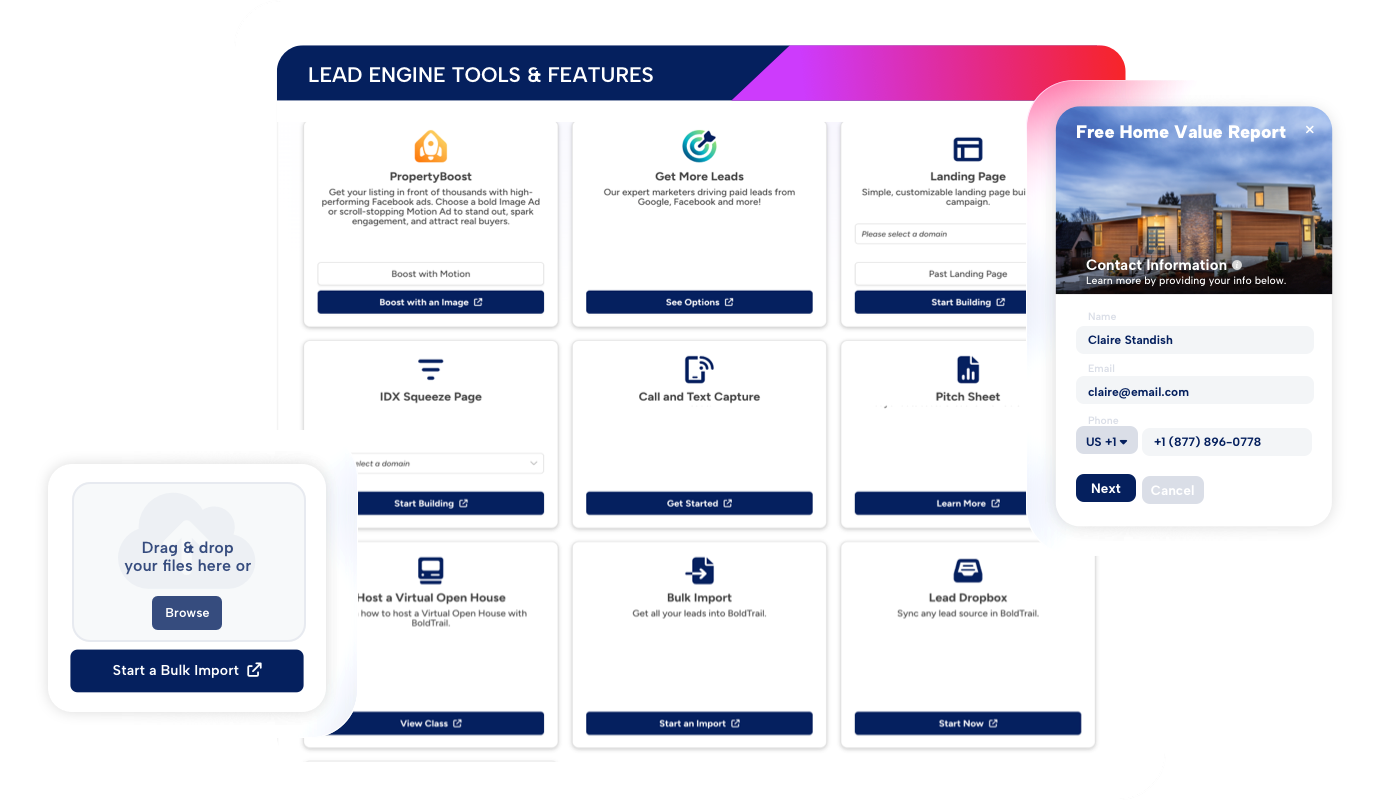Click the Start a Bulk Import button
Image resolution: width=1380 pixels, height=800 pixels.
pyautogui.click(x=187, y=670)
